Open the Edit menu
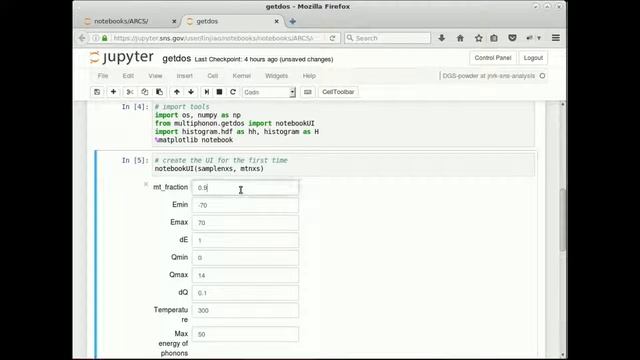 click(128, 76)
